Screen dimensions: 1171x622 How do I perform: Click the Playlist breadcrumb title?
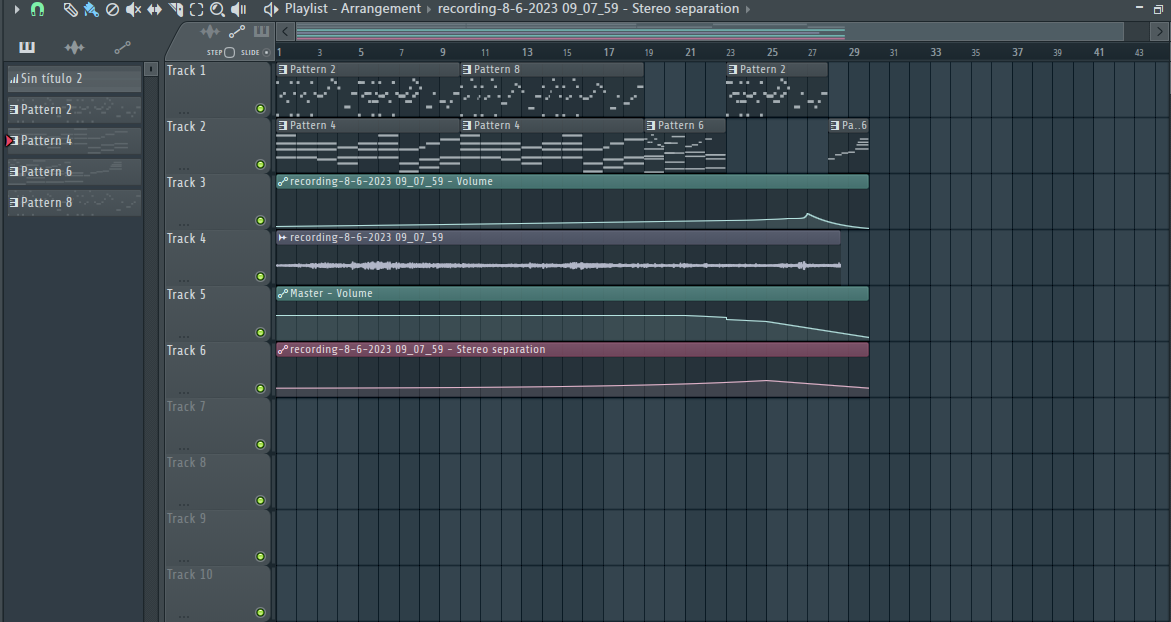(x=306, y=9)
